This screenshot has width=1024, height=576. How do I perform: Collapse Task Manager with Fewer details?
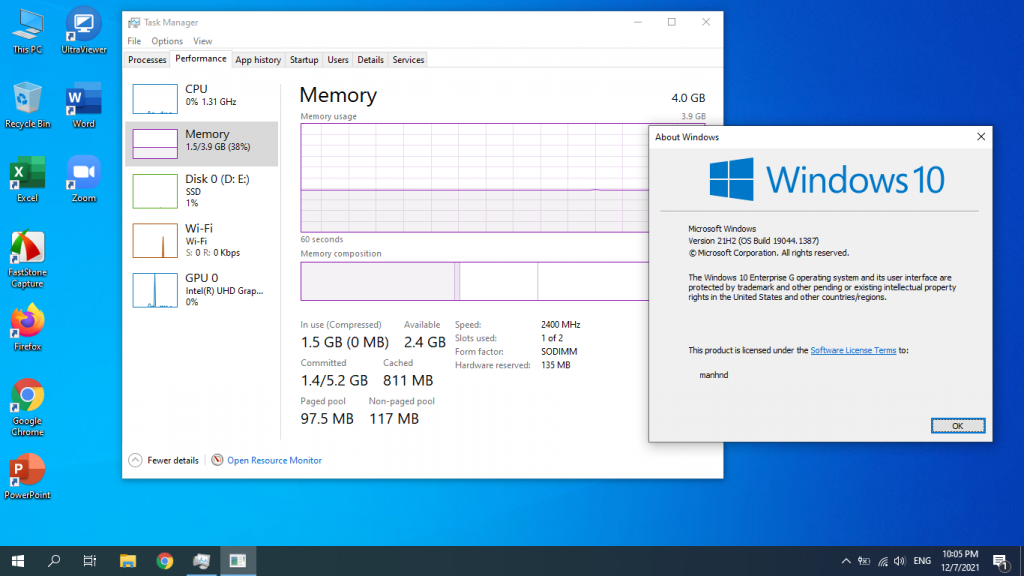pos(164,460)
